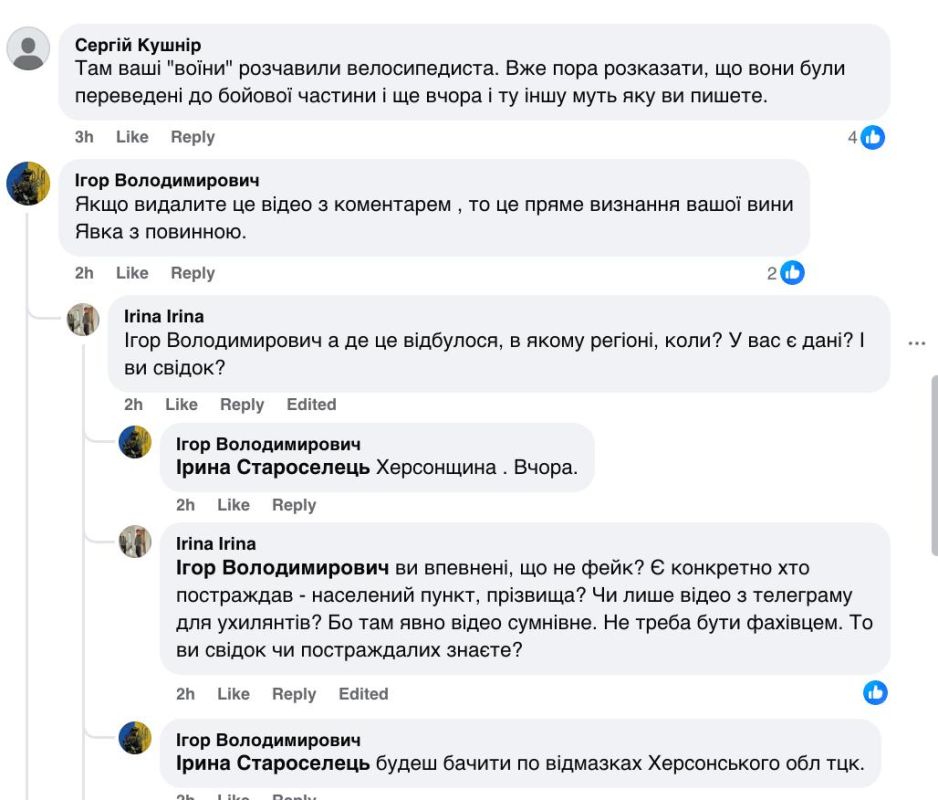This screenshot has height=800, width=938.
Task: Click Сергій Кушнір's default profile avatar
Action: [x=28, y=48]
